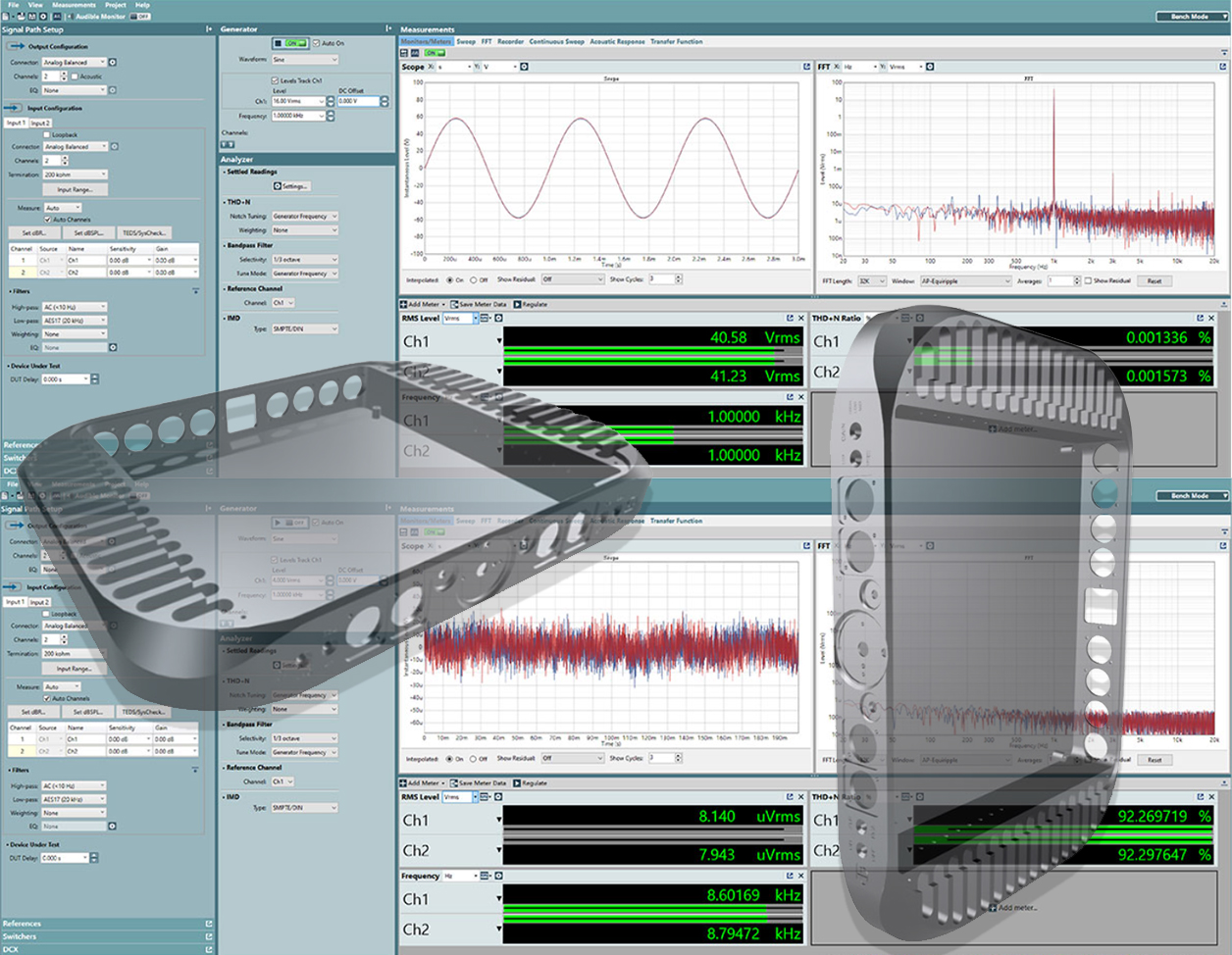Collapse the Signal Path Setup panel
This screenshot has width=1232, height=955.
(x=209, y=29)
